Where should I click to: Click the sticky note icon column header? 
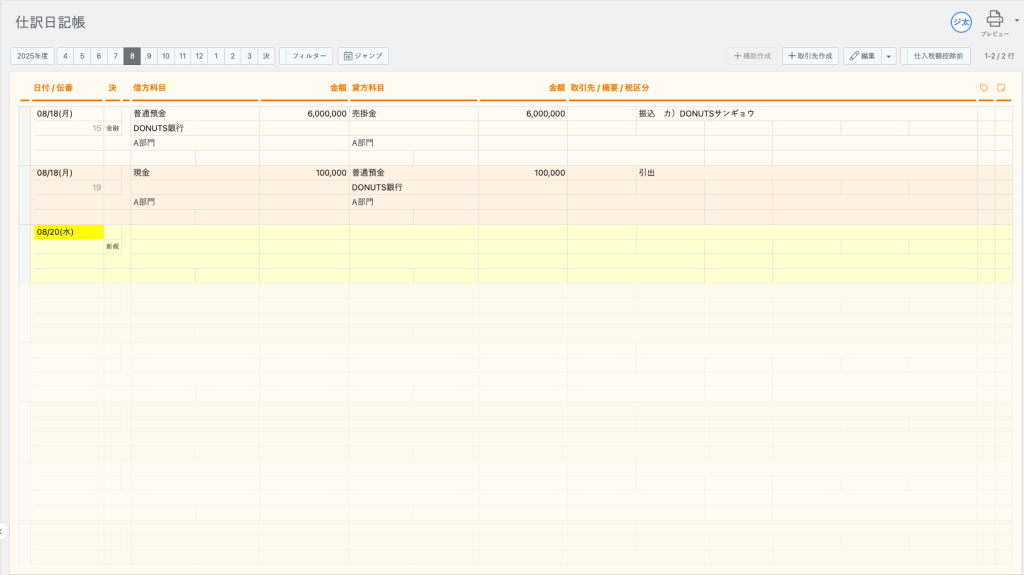pos(1001,88)
